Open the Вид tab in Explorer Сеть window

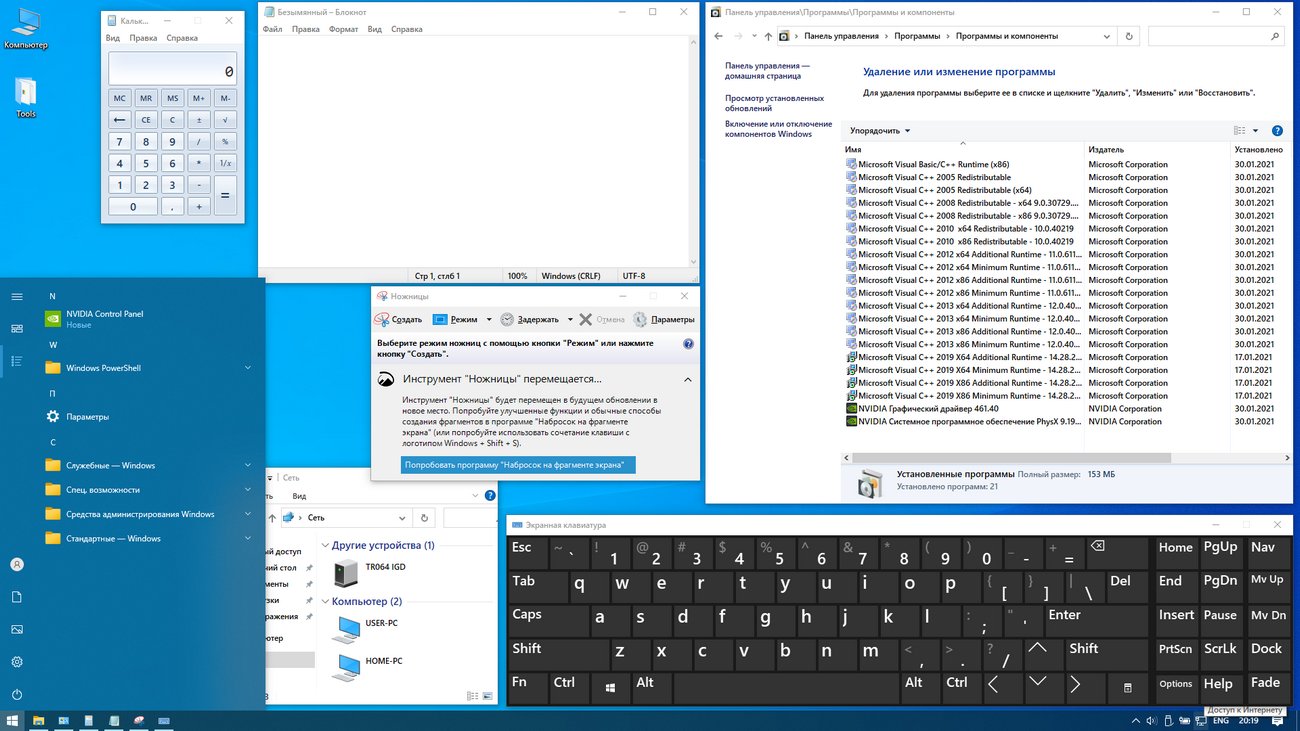click(x=299, y=496)
